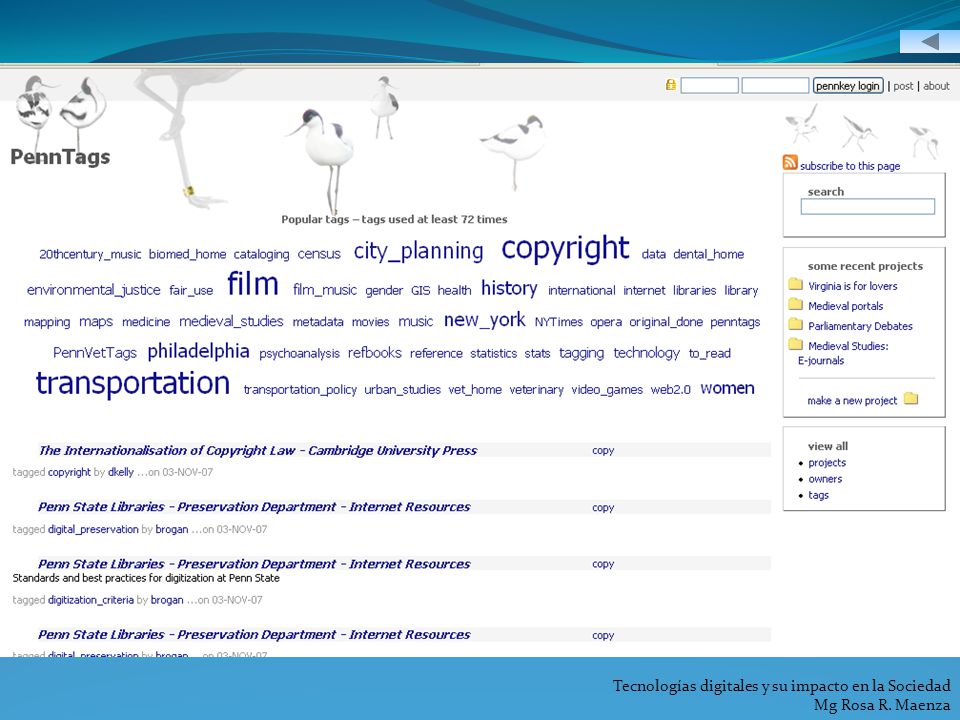Select the tagging tag

(582, 353)
